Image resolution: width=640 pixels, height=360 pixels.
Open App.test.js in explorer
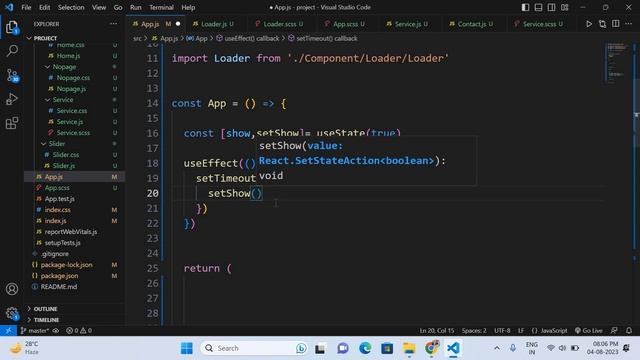[60, 199]
